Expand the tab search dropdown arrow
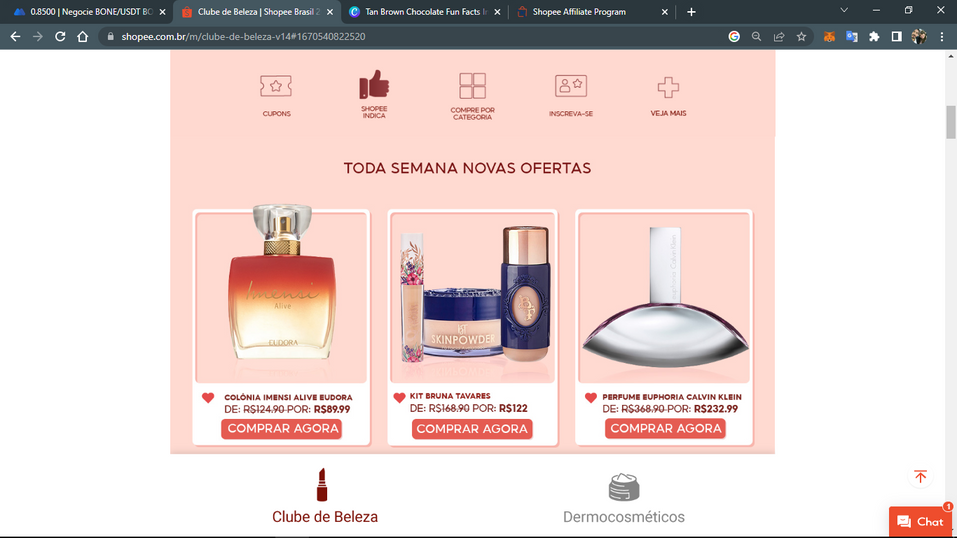The width and height of the screenshot is (957, 538). [x=843, y=11]
